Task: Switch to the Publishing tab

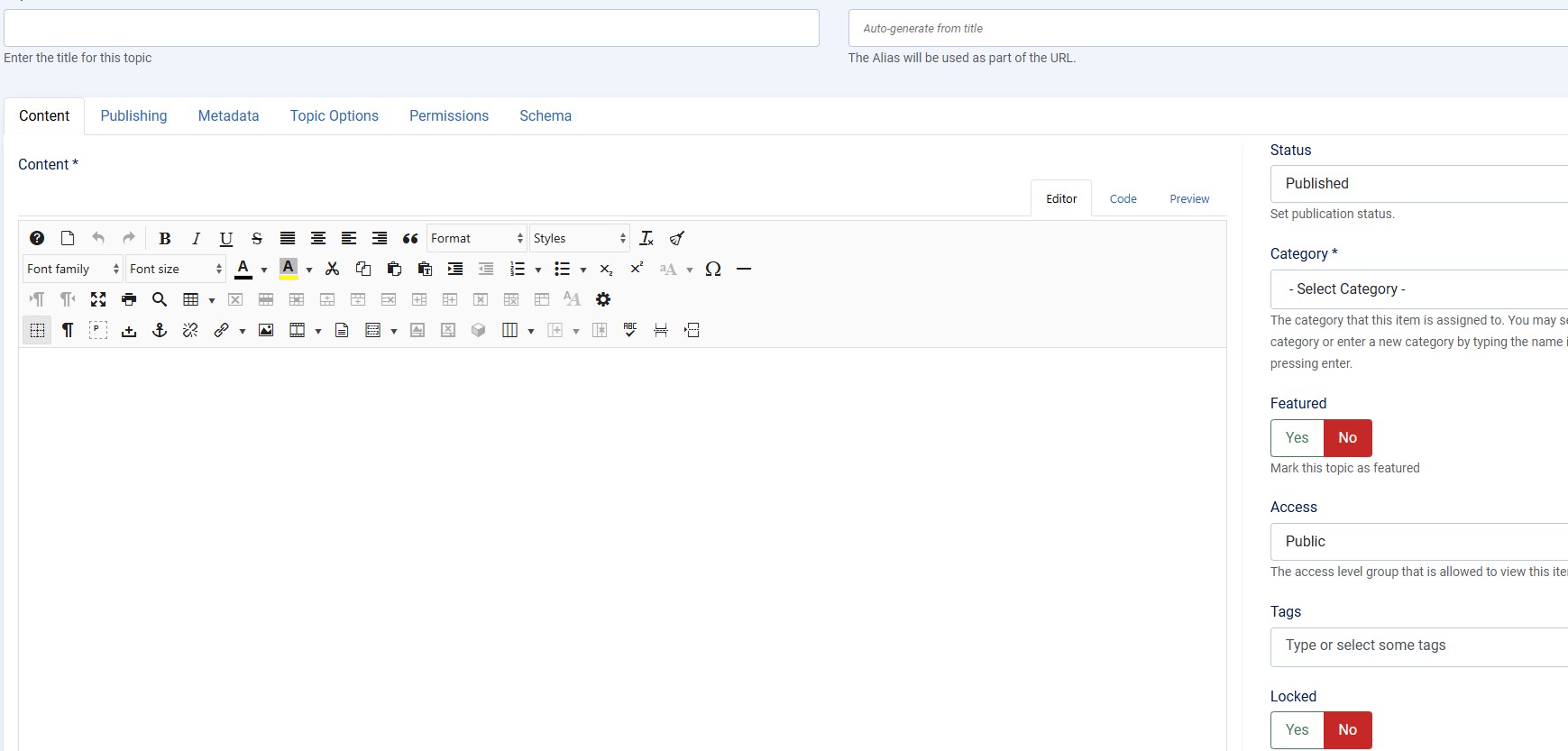Action: pyautogui.click(x=133, y=116)
